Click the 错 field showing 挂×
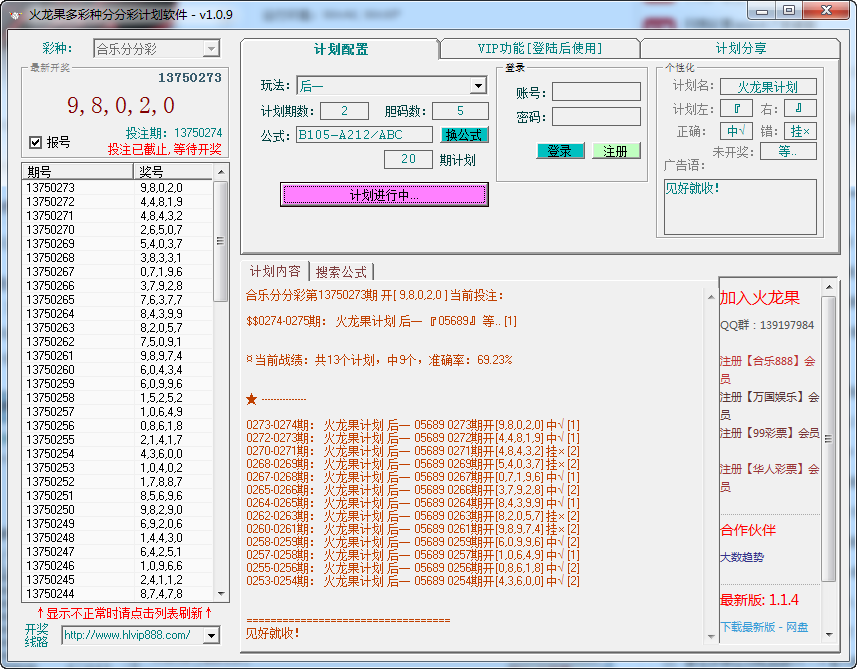 (800, 131)
